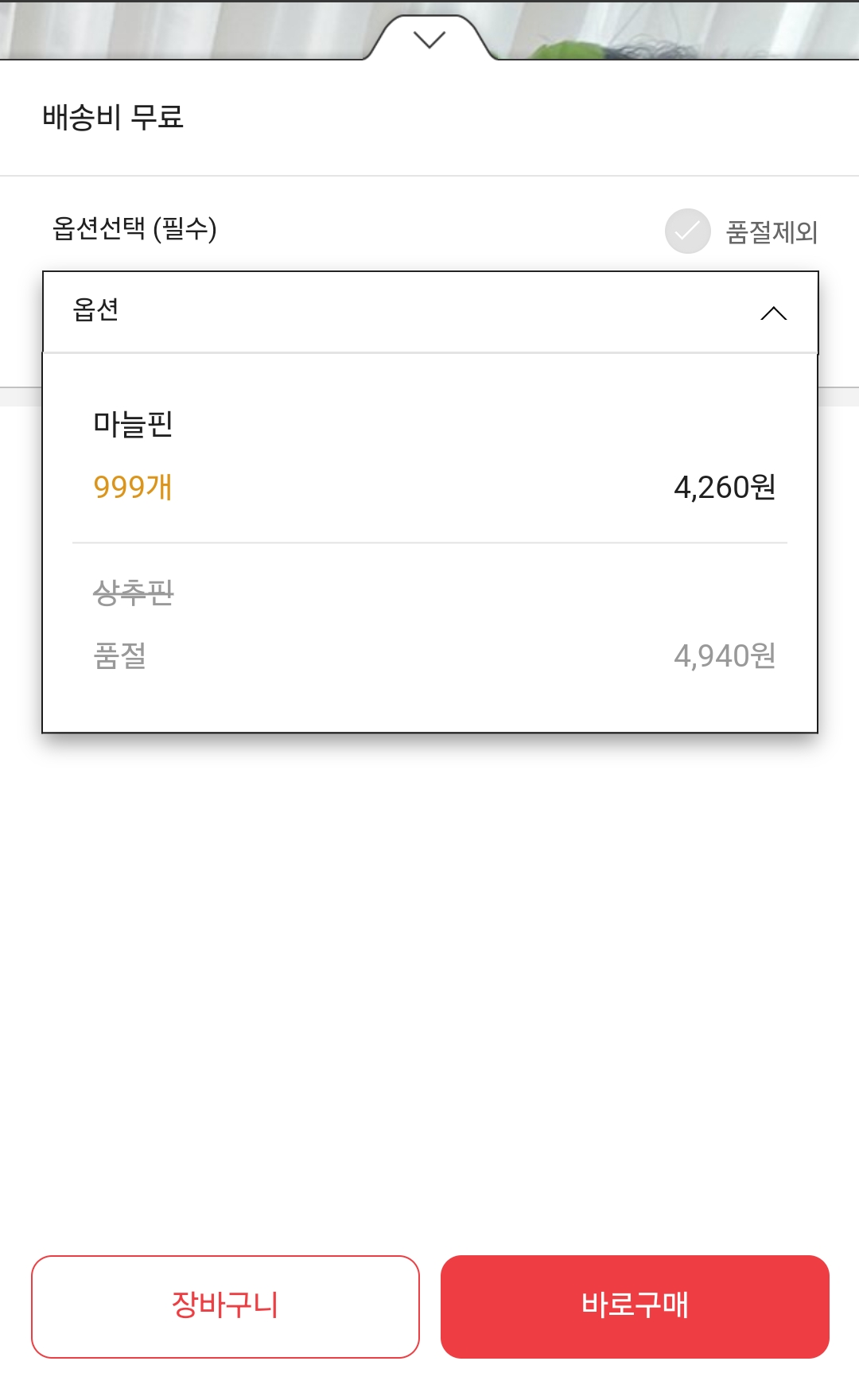Click the divider line under 배송비 무료
This screenshot has height=1400, width=859.
[x=429, y=176]
